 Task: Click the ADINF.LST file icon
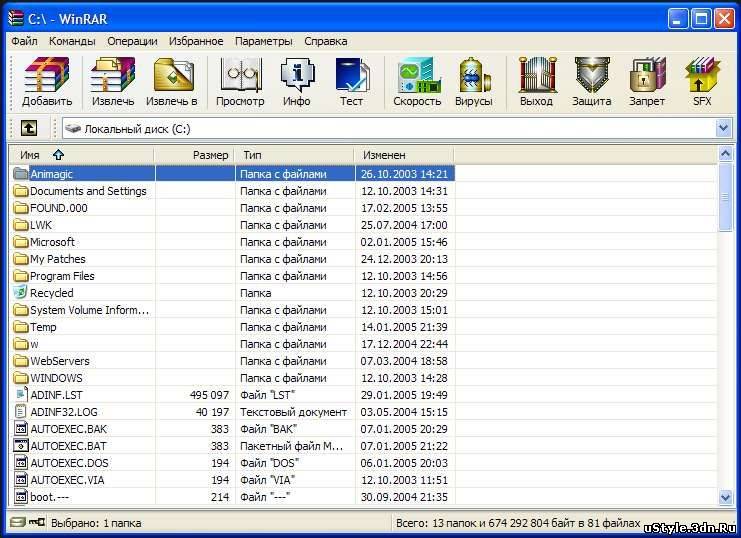[x=20, y=394]
